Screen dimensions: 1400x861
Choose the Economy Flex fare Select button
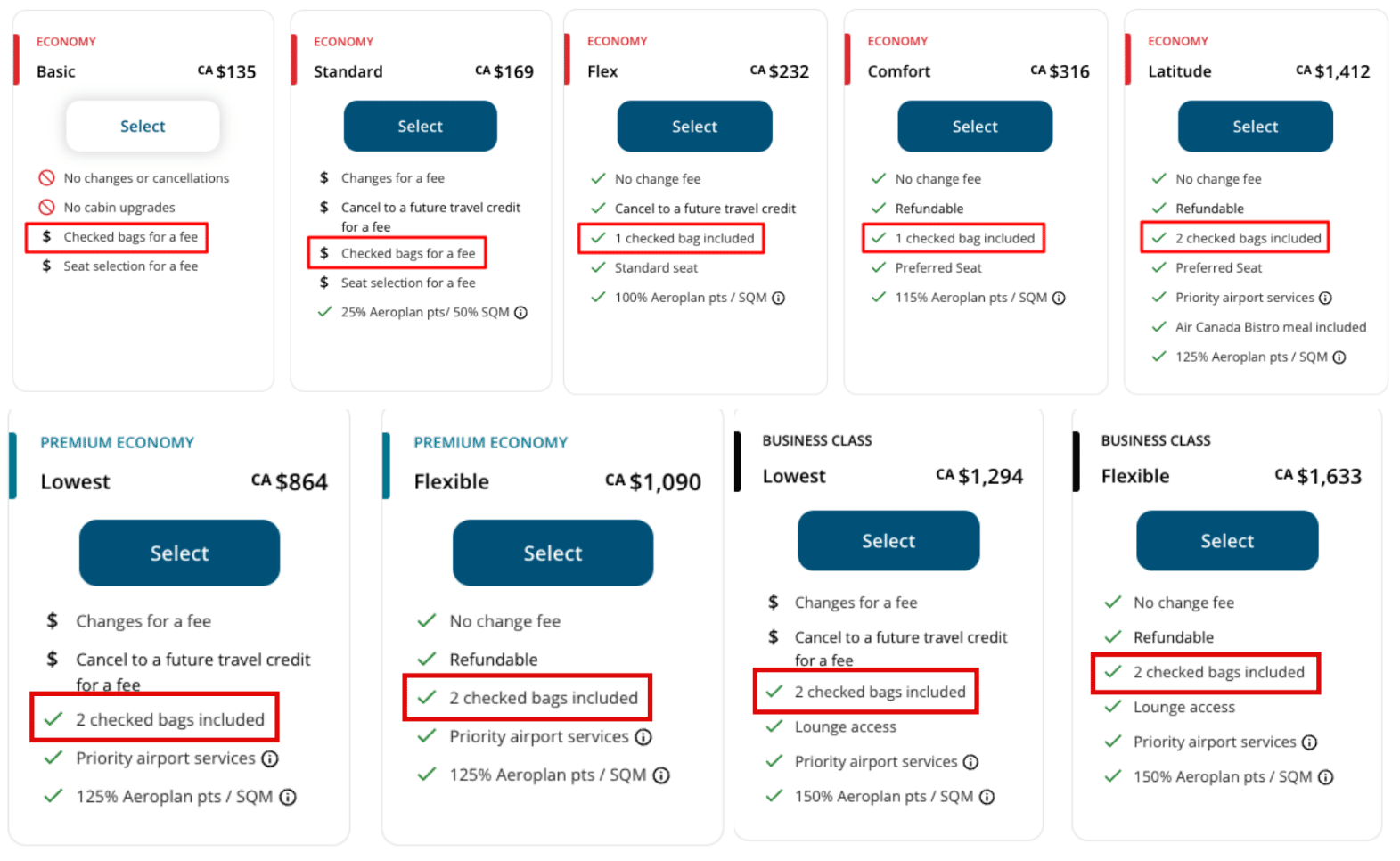coord(694,127)
